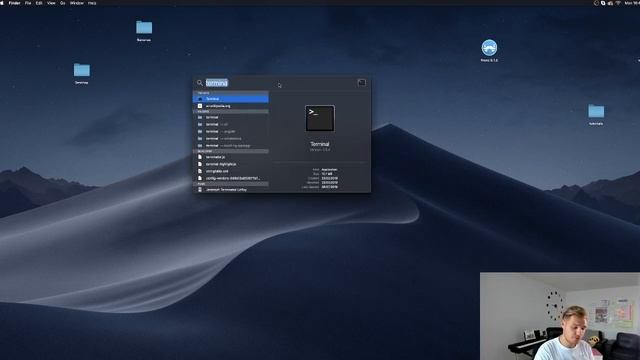Click the Spotlight search field containing terminal

point(280,83)
